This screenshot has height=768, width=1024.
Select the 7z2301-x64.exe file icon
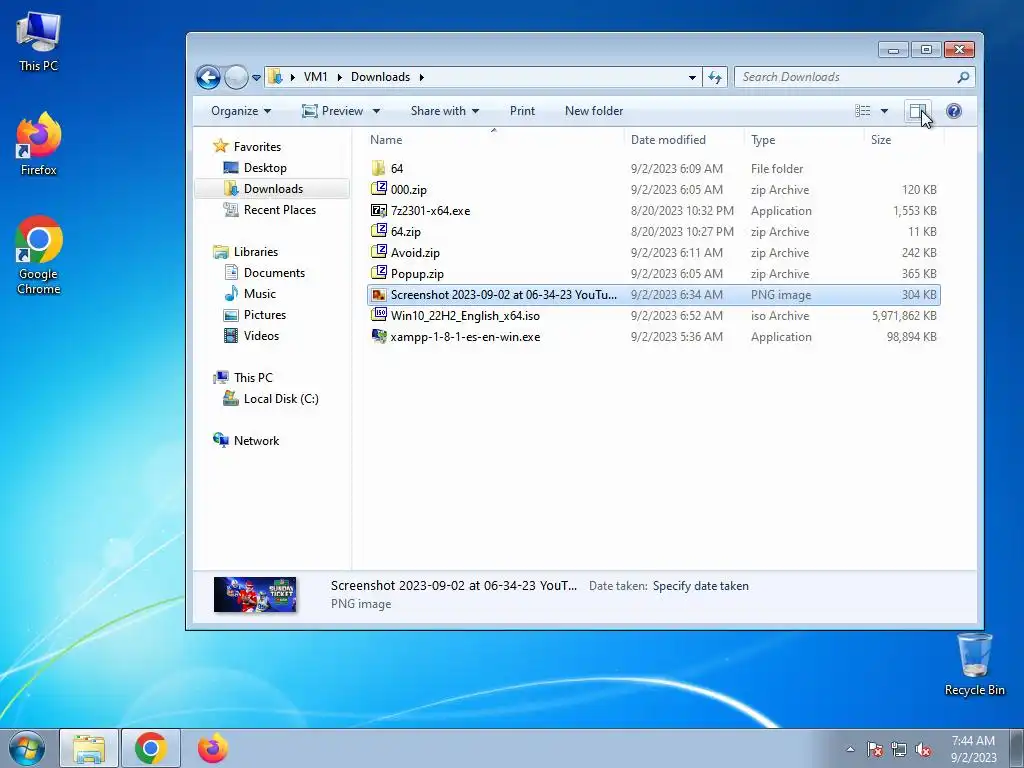click(x=378, y=210)
